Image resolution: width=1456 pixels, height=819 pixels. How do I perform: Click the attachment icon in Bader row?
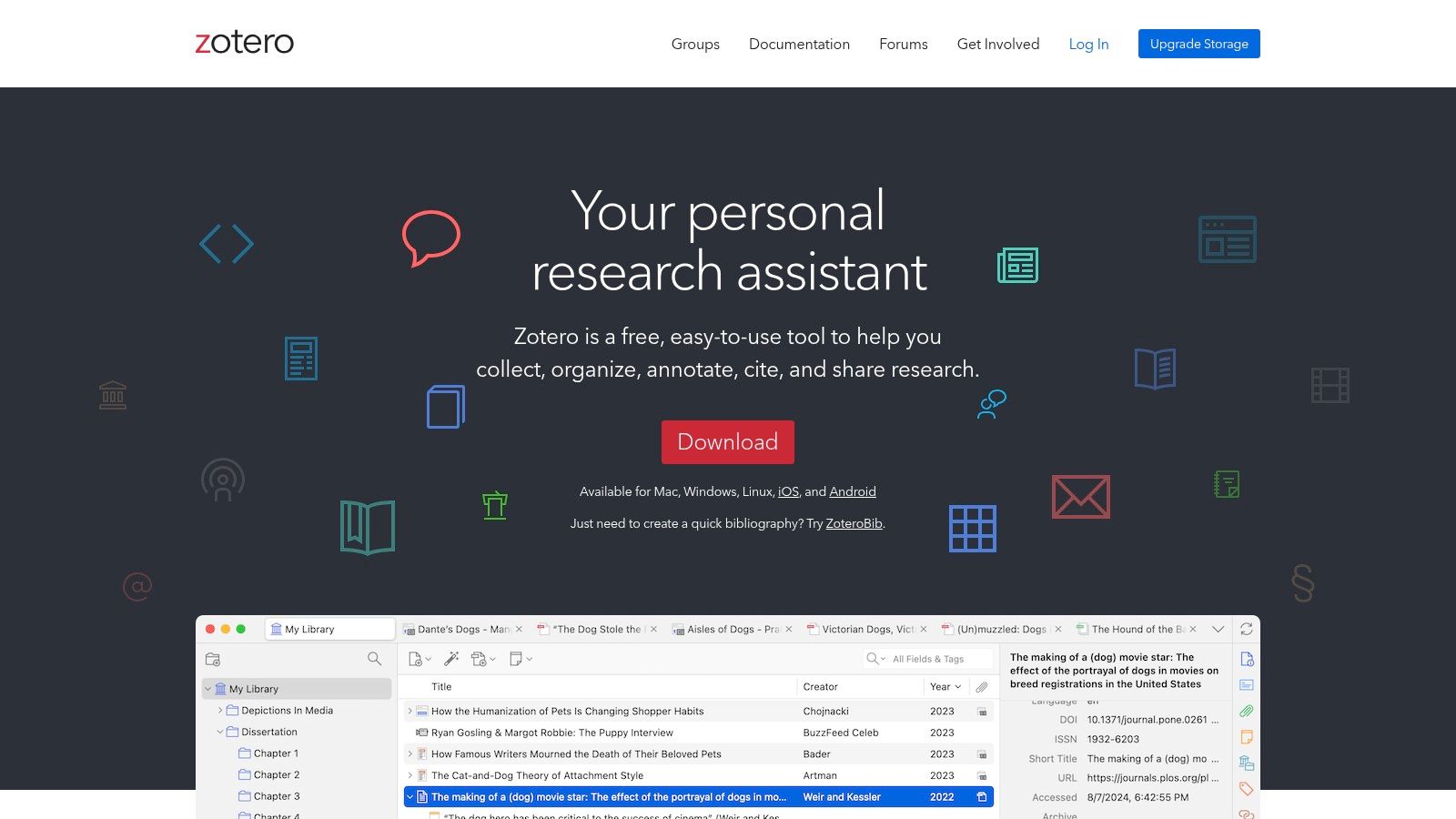tap(982, 754)
